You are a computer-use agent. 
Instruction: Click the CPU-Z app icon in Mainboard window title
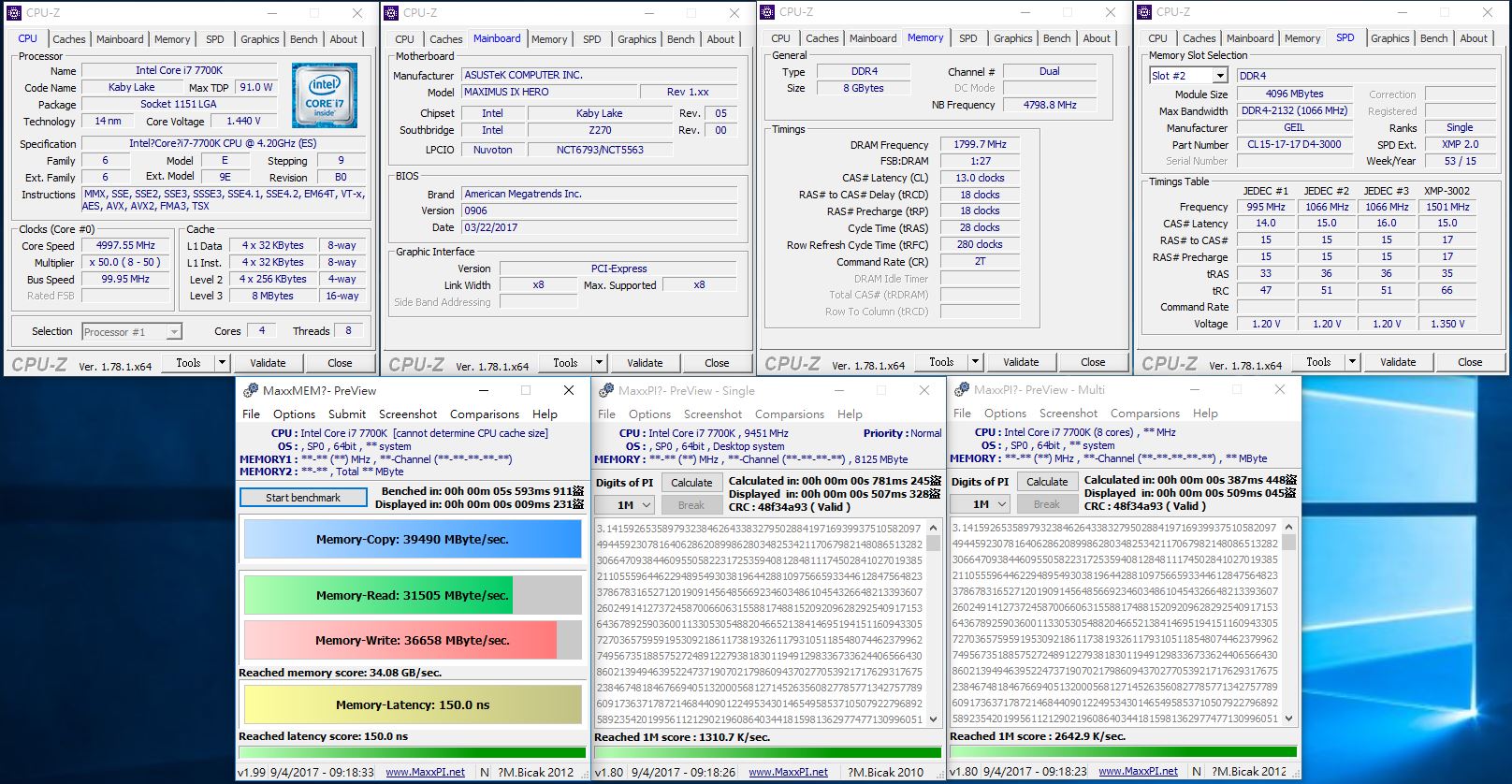[x=391, y=13]
